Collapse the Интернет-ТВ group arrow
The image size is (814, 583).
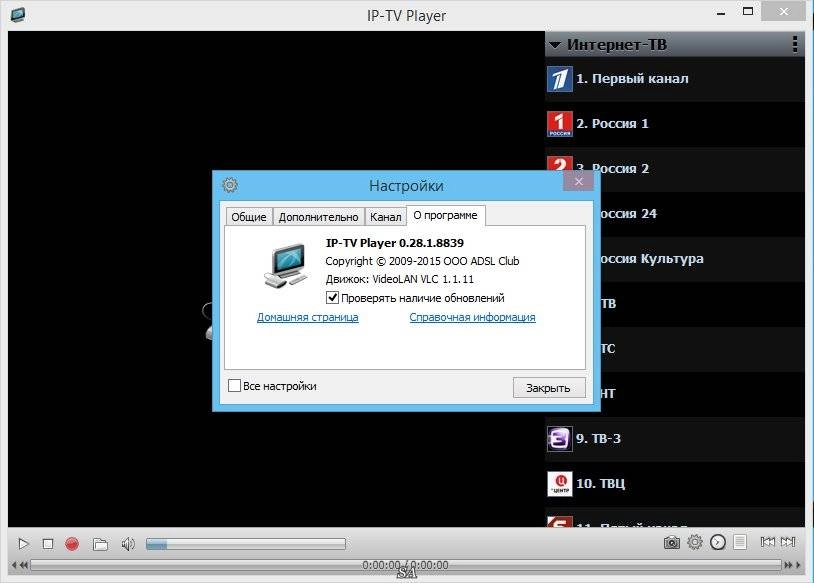coord(555,45)
